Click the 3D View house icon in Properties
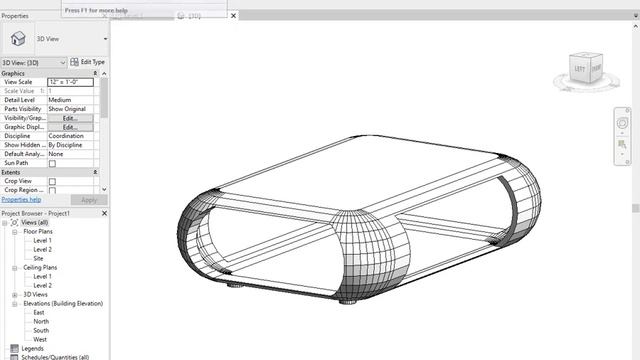640x360 pixels. (18, 39)
